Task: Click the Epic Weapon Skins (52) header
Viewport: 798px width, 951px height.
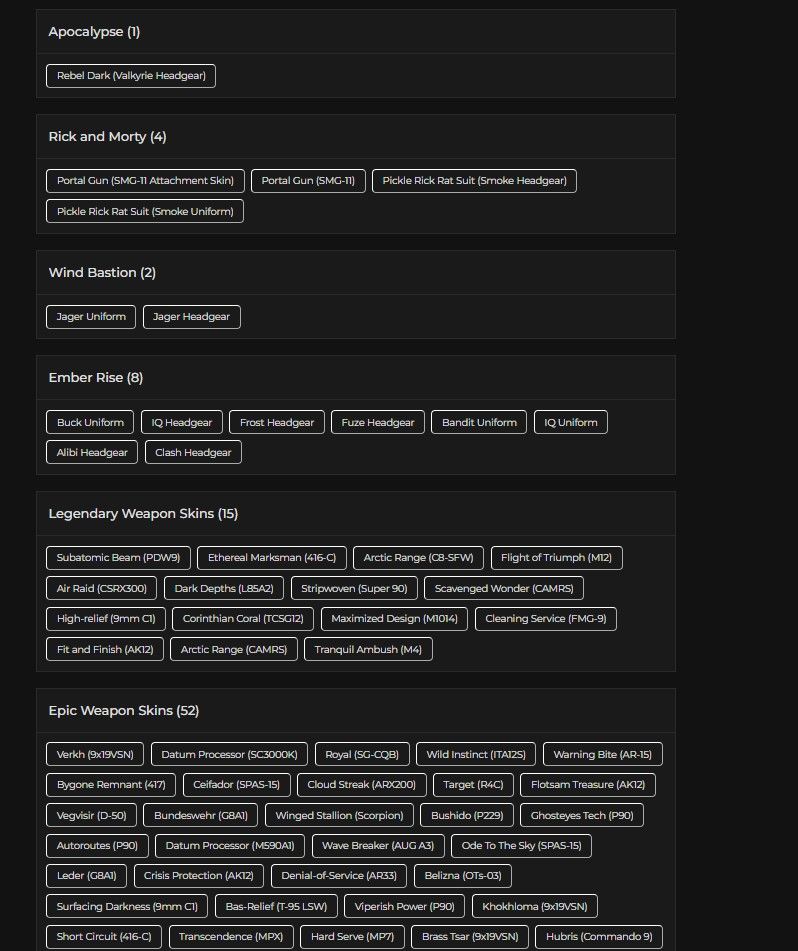Action: (124, 710)
